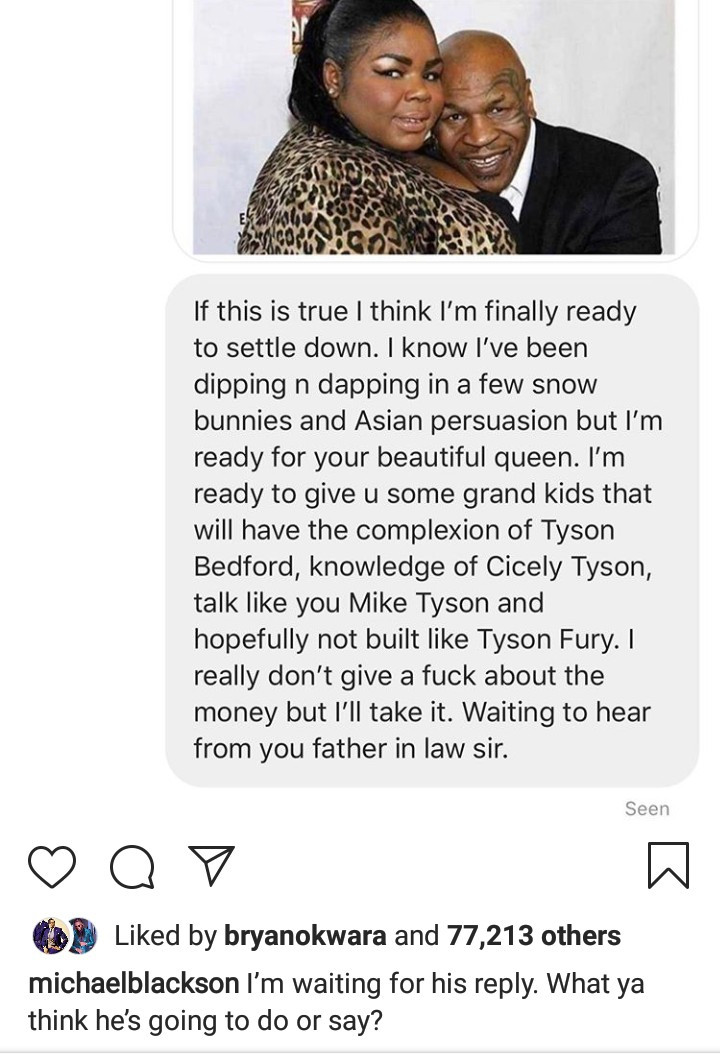Viewport: 720px width, 1054px height.
Task: Open the michaelblackson profile from the caption
Action: coord(134,983)
